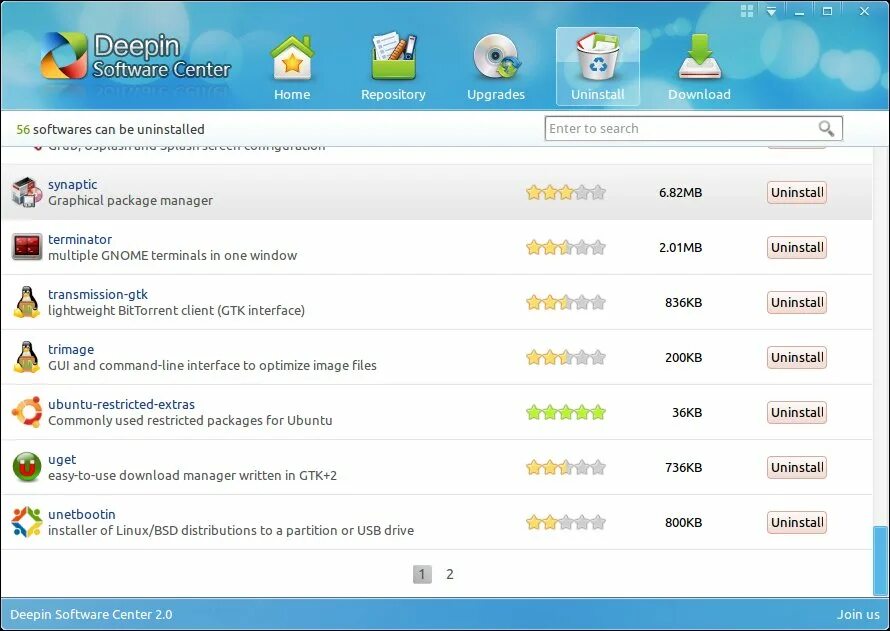
Task: Select page 1 in pagination
Action: (422, 574)
